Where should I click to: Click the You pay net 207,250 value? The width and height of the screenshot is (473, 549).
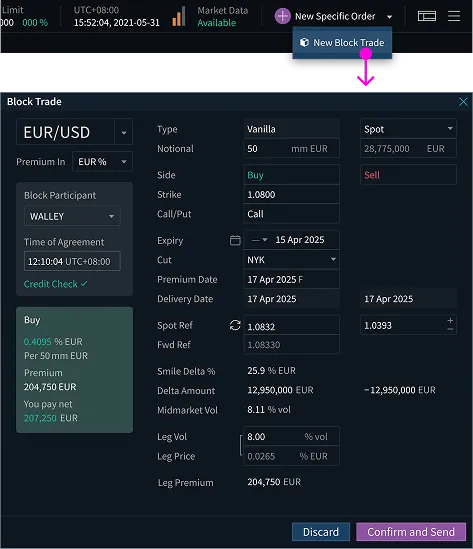pyautogui.click(x=40, y=418)
